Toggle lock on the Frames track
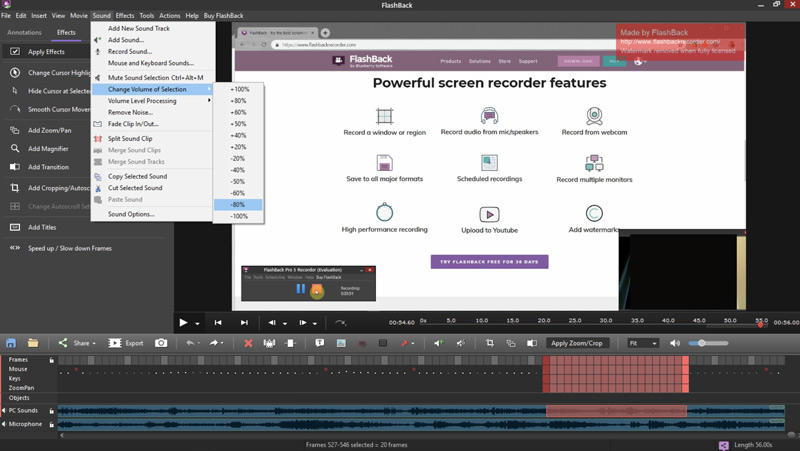Screen dimensions: 800x451 click(x=51, y=360)
